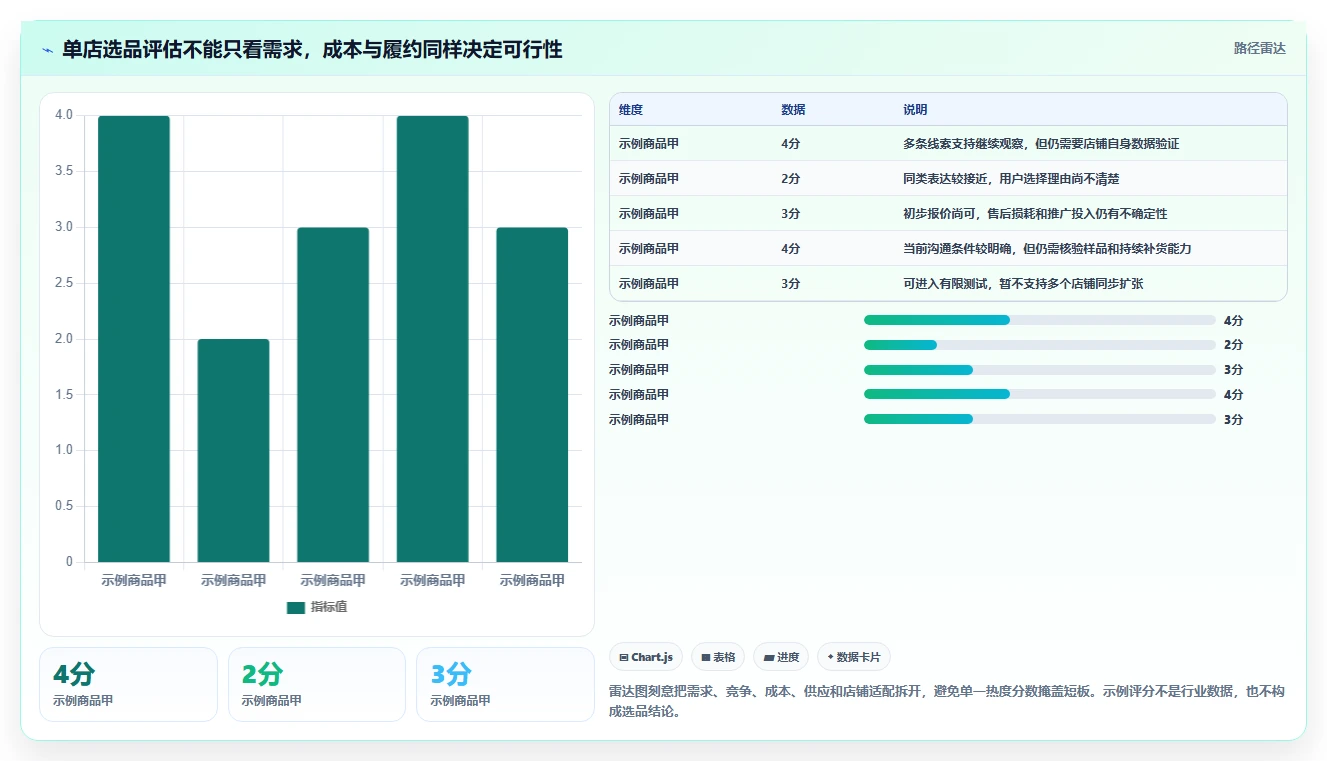Click the 4分 cell in the 当前沟通条件 row
Viewport: 1327px width, 761px height.
tap(790, 249)
